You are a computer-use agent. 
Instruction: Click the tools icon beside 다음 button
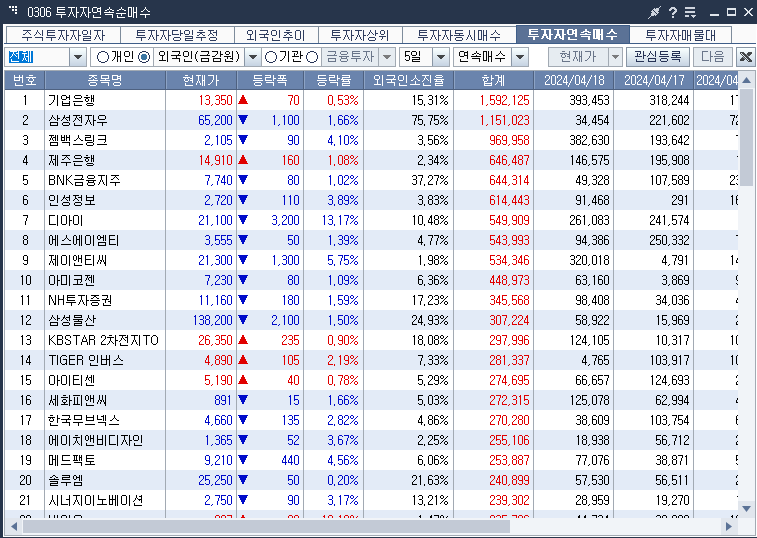[745, 57]
